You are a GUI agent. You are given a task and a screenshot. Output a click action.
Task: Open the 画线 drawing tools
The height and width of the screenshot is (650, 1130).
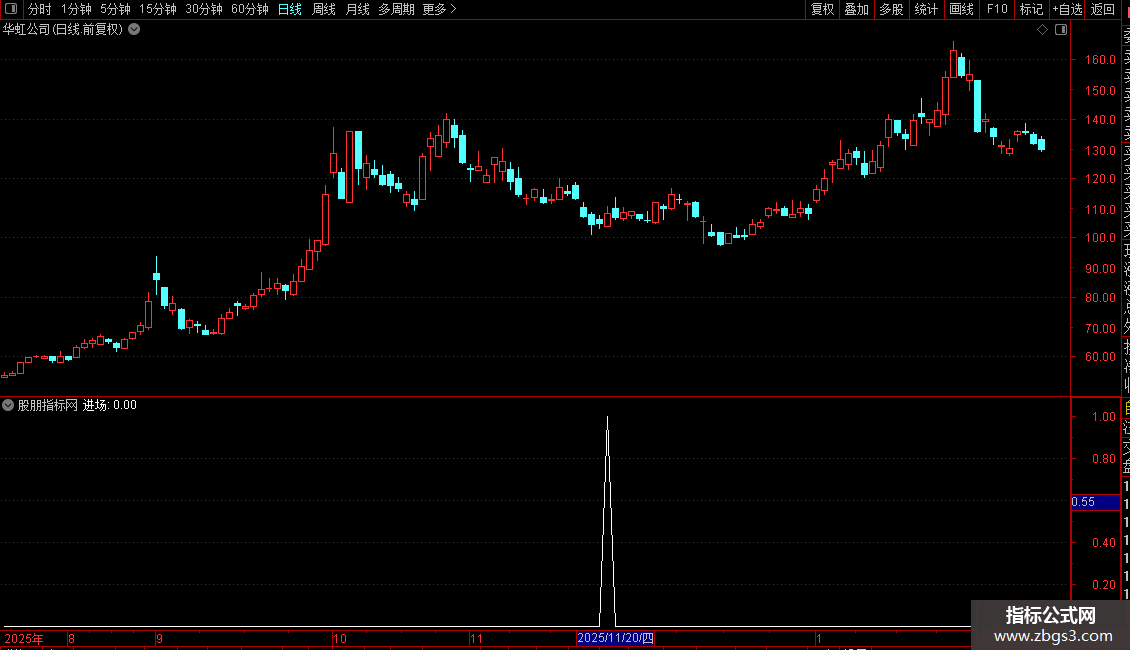click(961, 9)
